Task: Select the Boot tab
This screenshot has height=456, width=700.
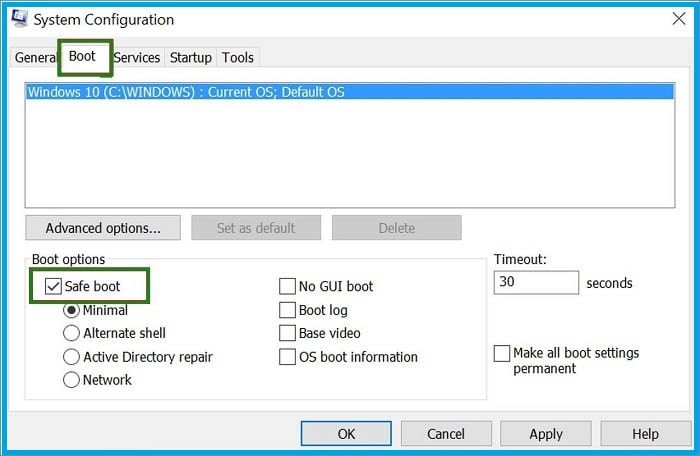Action: tap(82, 57)
